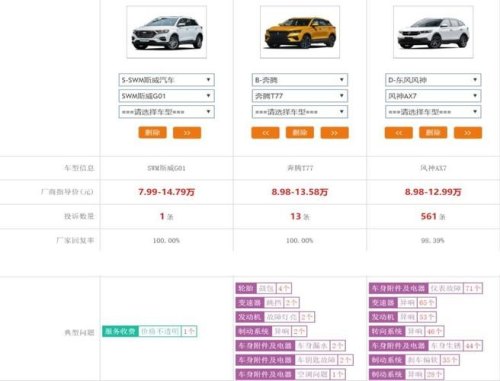Move 奔腾T77 column left with <<
Image resolution: width=500 pixels, height=381 pixels.
click(x=265, y=133)
